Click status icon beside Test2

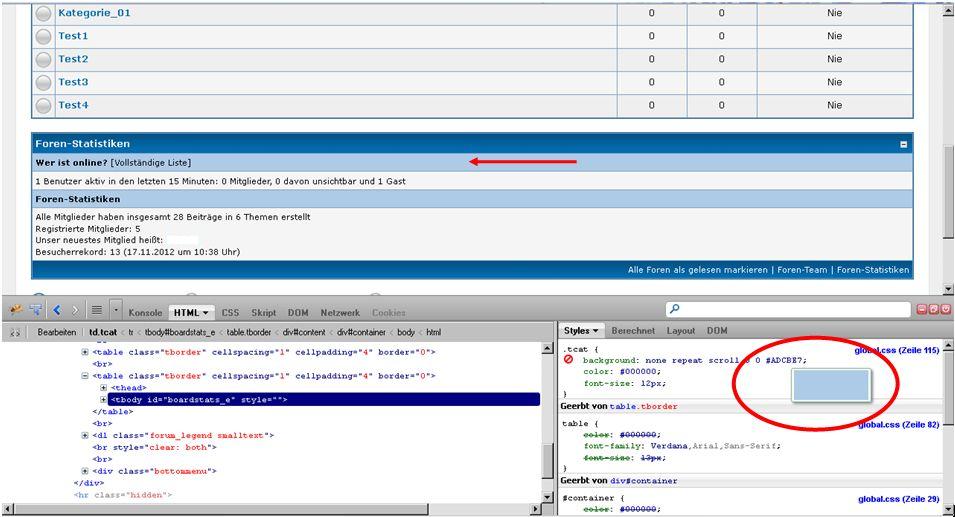tap(43, 59)
